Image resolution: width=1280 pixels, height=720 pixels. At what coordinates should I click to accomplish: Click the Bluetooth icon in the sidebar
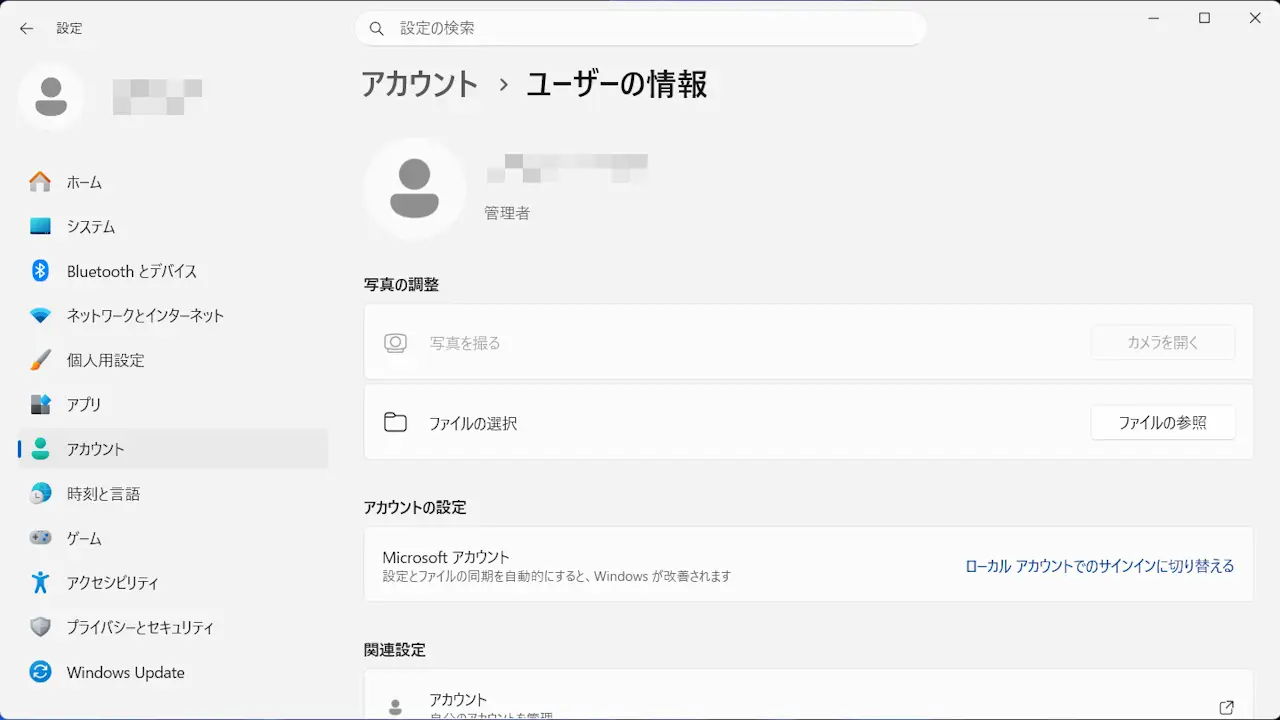(x=40, y=271)
